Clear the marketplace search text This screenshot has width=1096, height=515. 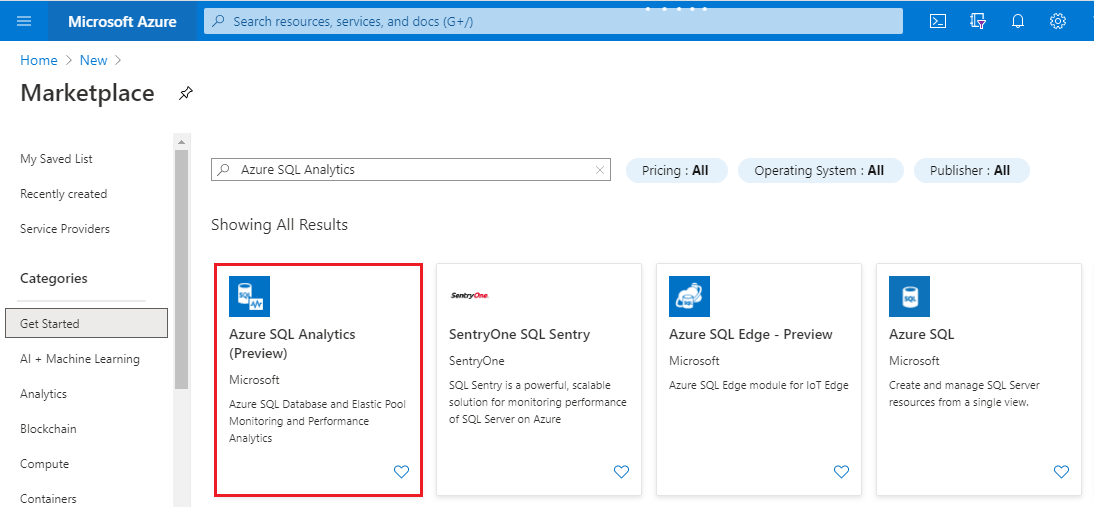tap(600, 170)
